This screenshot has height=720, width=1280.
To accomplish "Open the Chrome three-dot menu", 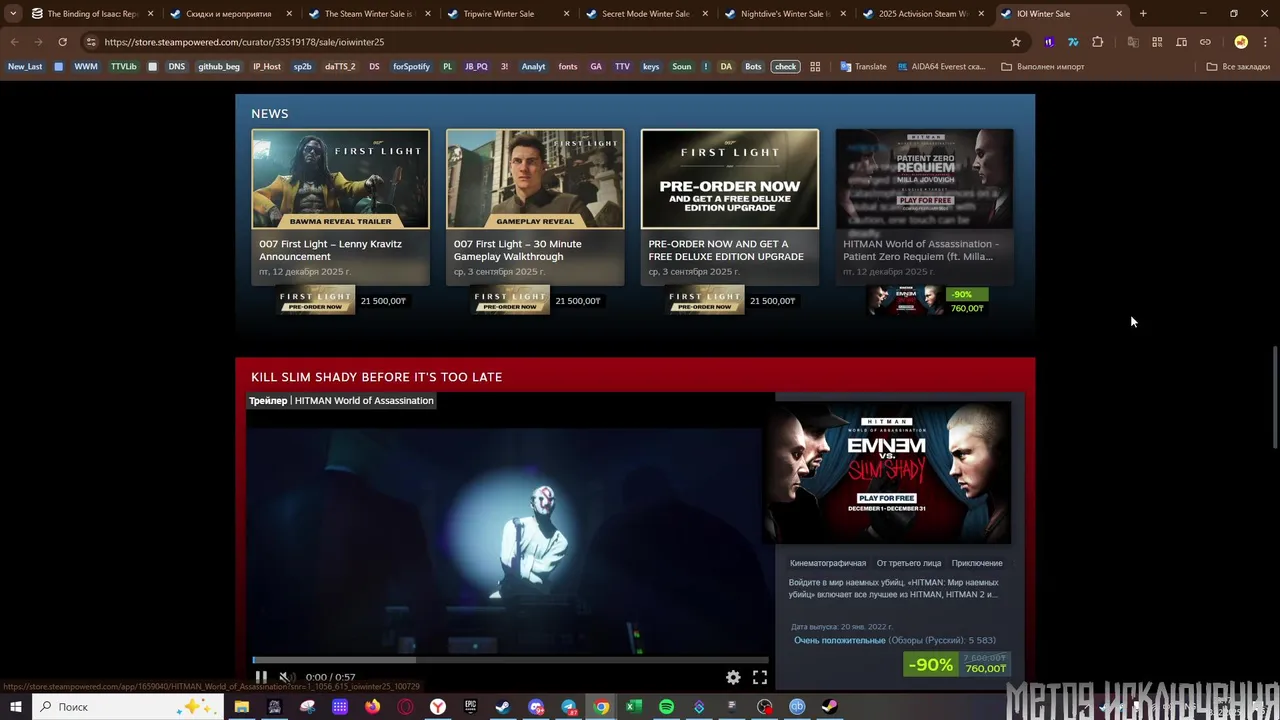I will (x=1263, y=42).
